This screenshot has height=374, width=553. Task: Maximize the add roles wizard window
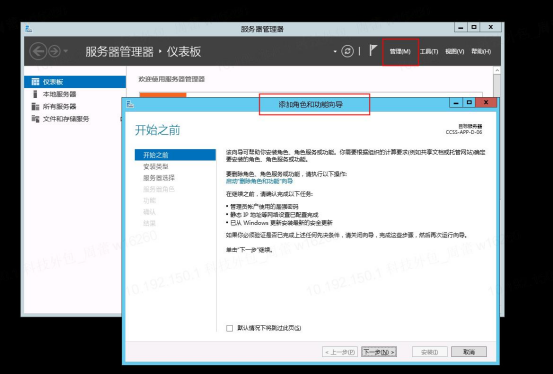tap(469, 103)
